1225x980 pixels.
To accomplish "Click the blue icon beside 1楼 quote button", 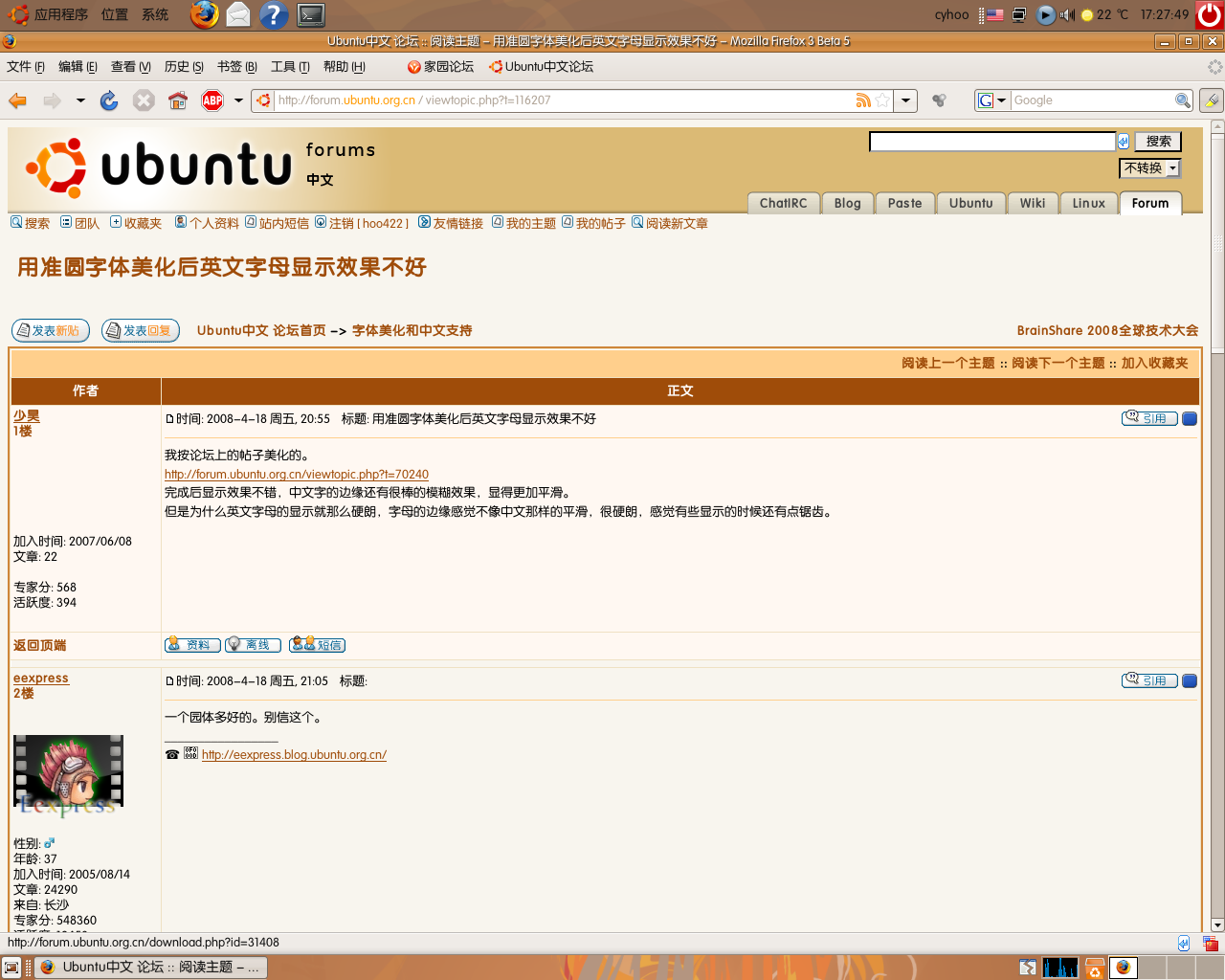I will [x=1190, y=418].
